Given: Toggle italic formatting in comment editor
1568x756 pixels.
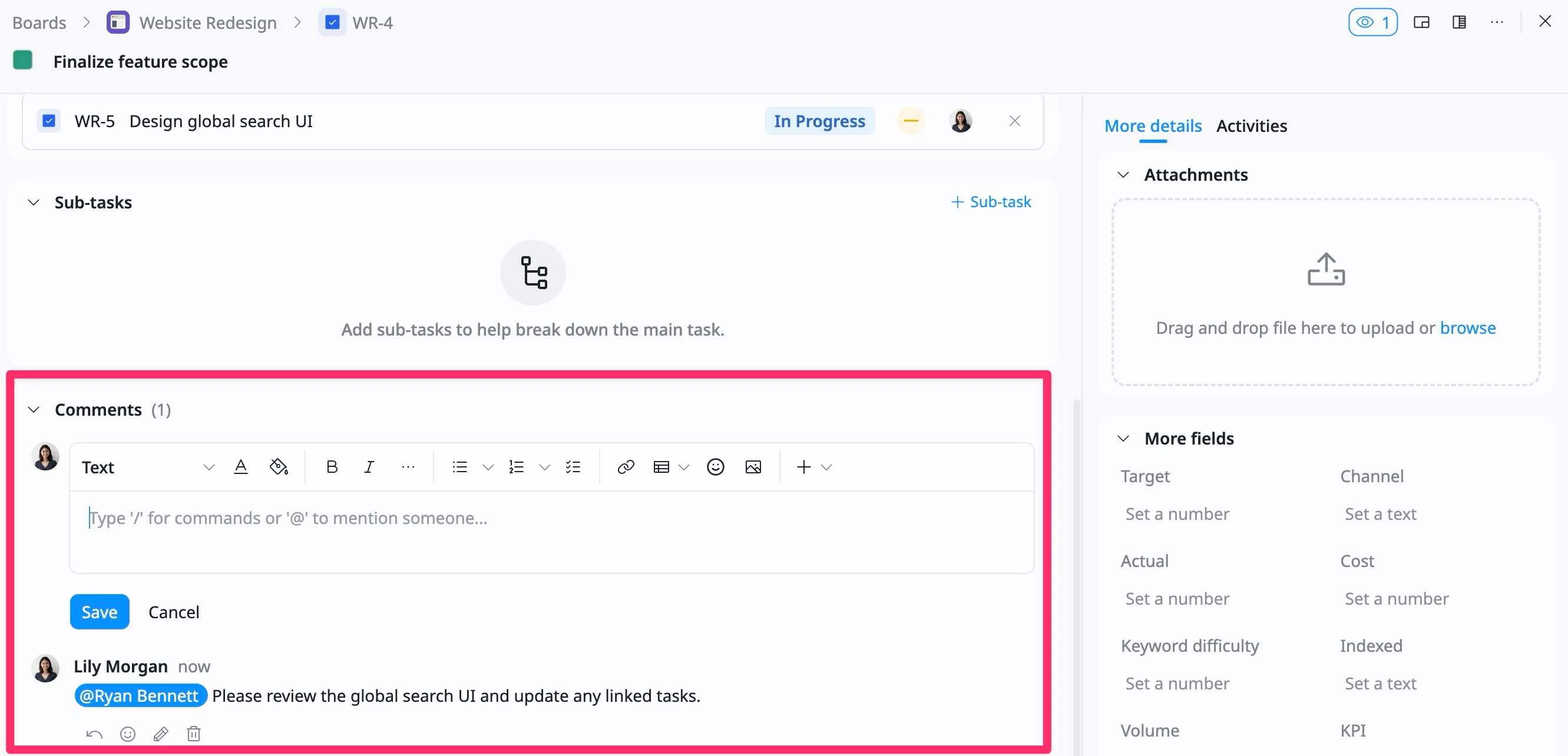Looking at the screenshot, I should [369, 467].
